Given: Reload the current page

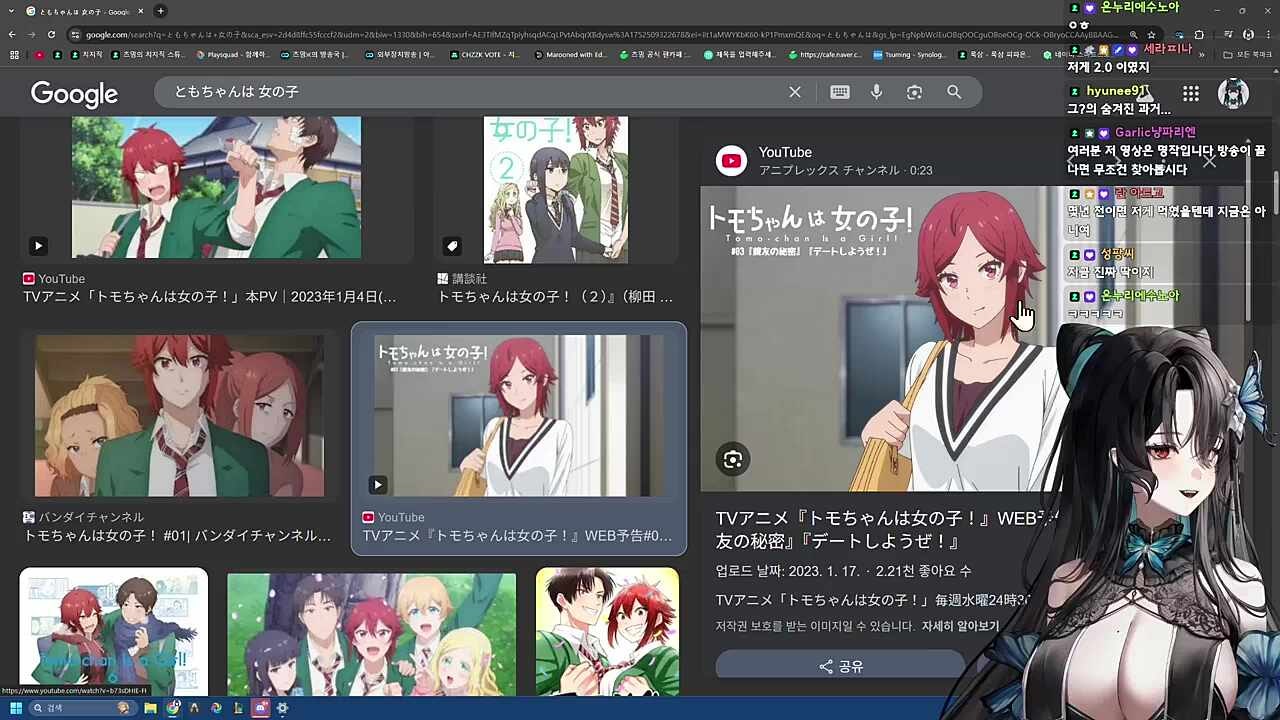Looking at the screenshot, I should click(x=51, y=34).
